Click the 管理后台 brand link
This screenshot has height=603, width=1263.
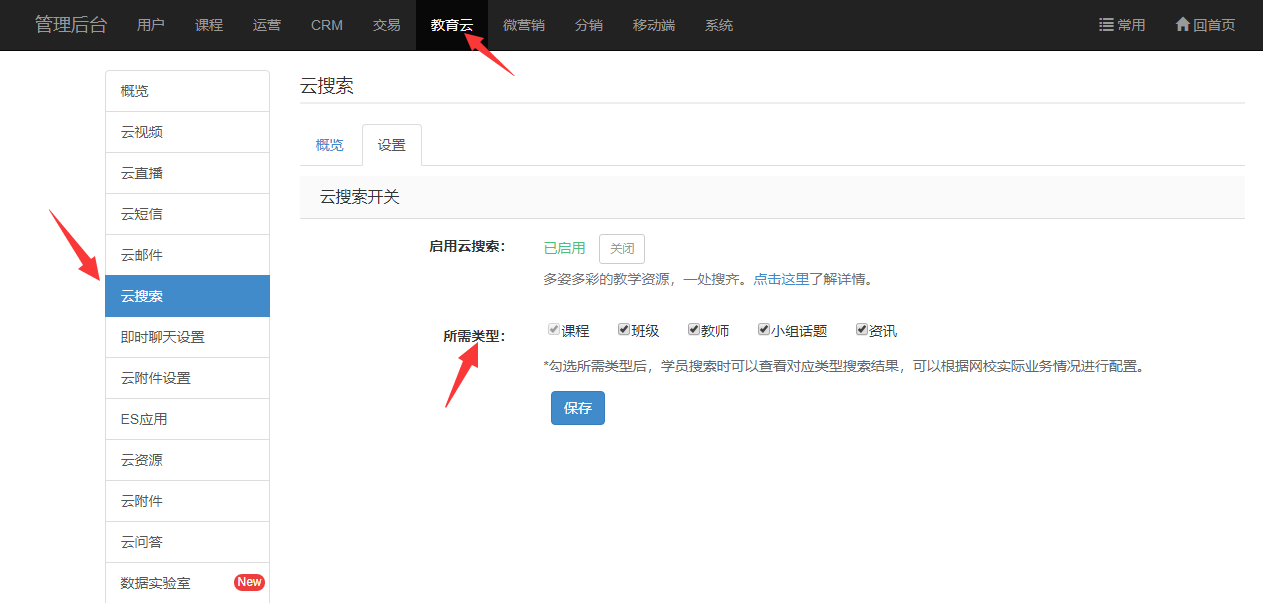point(71,25)
